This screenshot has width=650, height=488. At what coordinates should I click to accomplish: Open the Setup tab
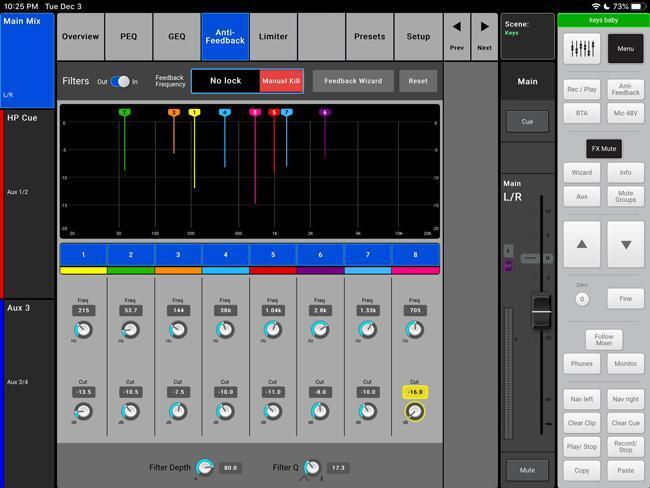418,36
